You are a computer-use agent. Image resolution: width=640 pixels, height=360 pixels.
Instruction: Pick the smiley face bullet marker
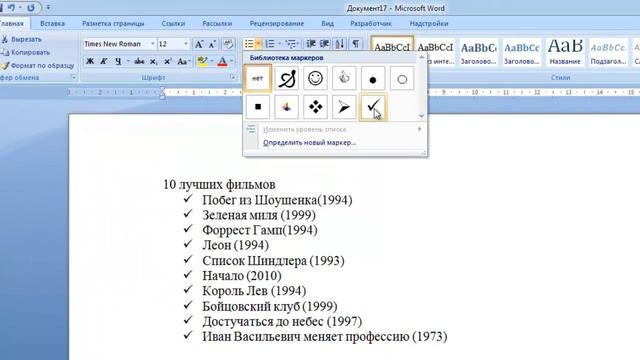point(315,78)
